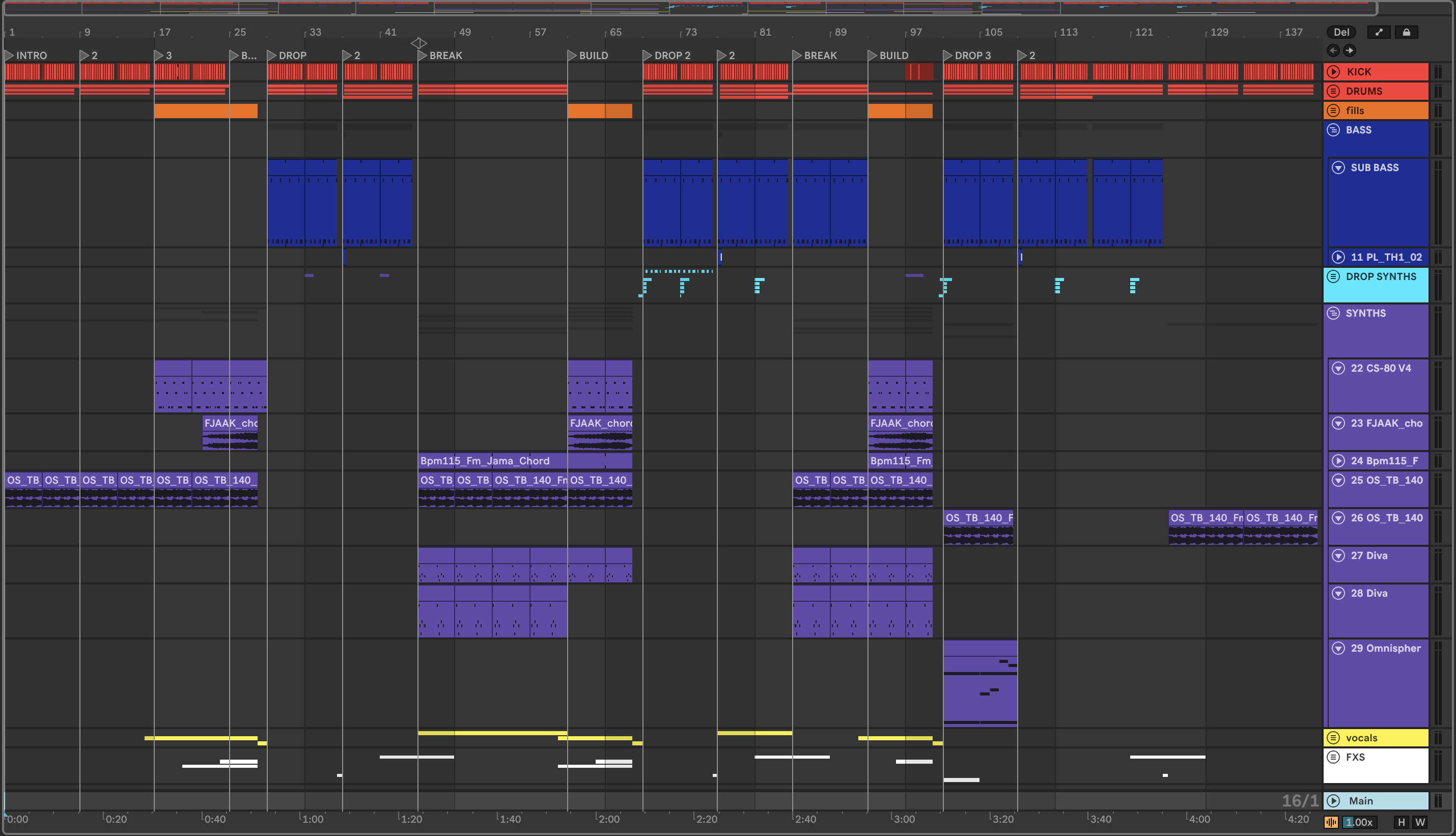The image size is (1456, 836).
Task: Collapse the 29 Omnispher track arrow
Action: (1338, 648)
